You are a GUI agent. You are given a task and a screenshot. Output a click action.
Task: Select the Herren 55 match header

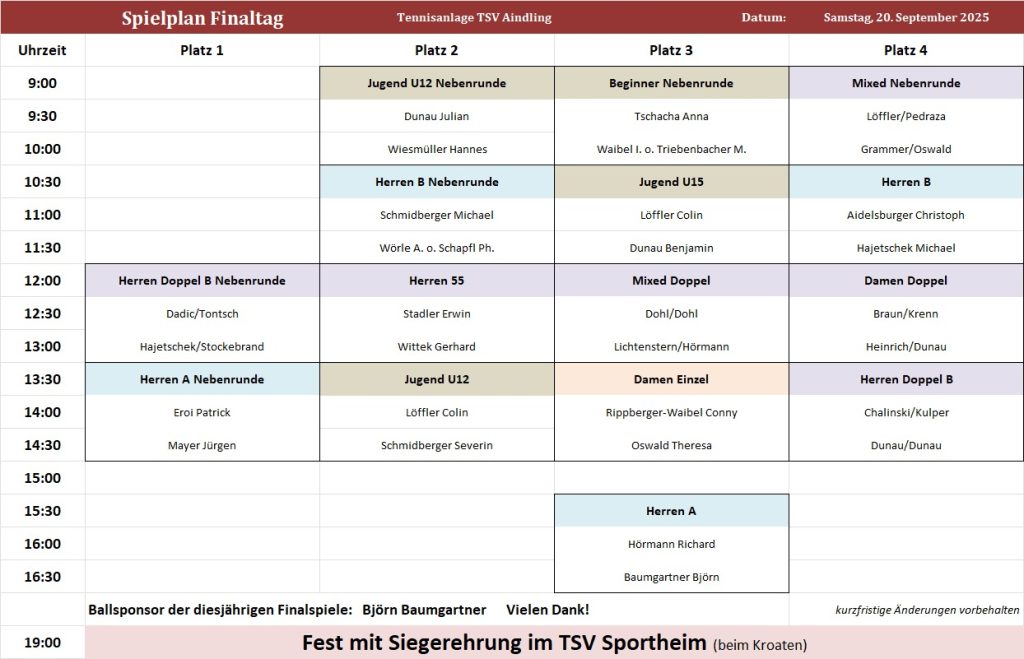pos(436,281)
